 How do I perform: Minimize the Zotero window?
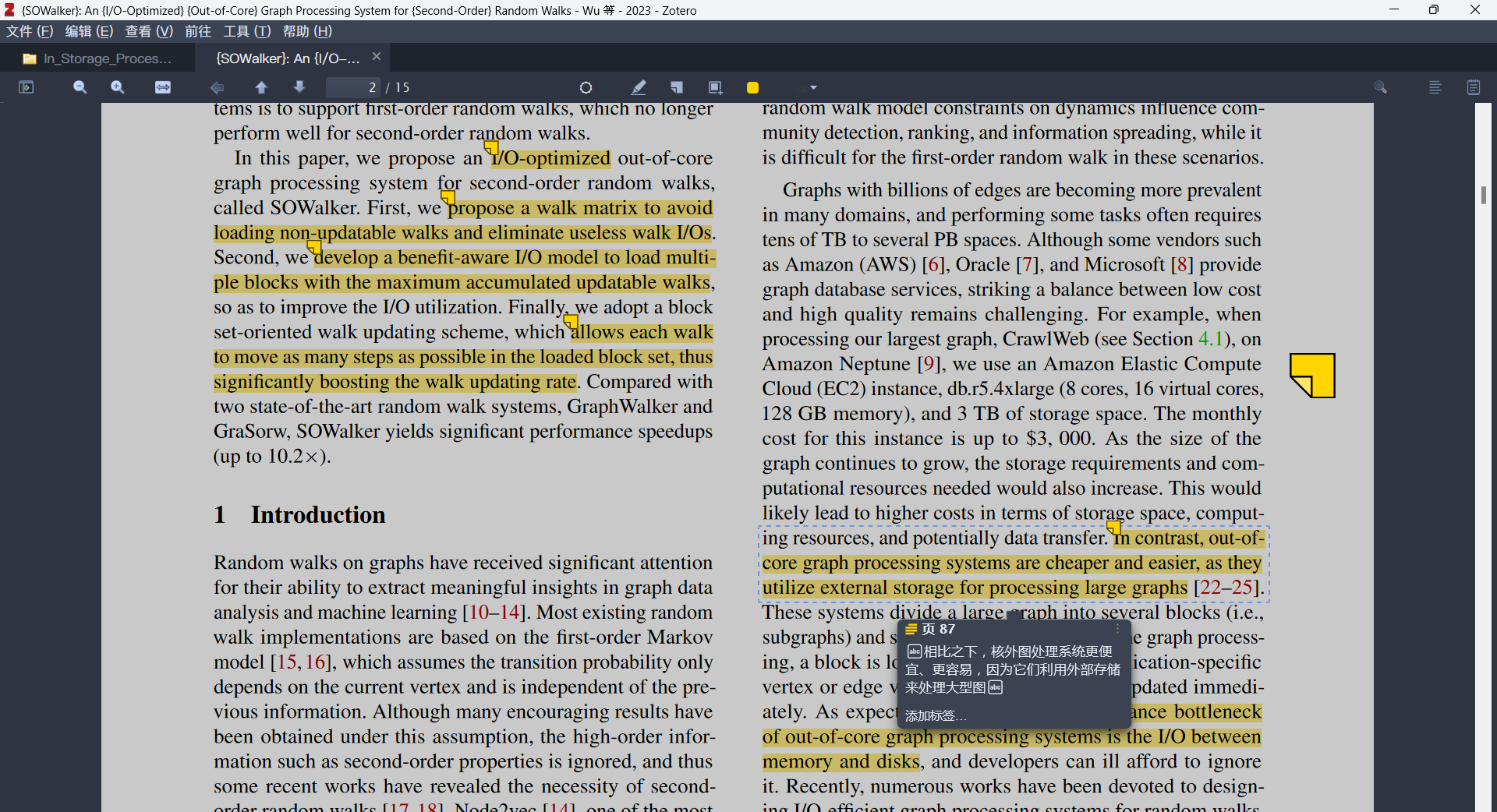click(1394, 9)
